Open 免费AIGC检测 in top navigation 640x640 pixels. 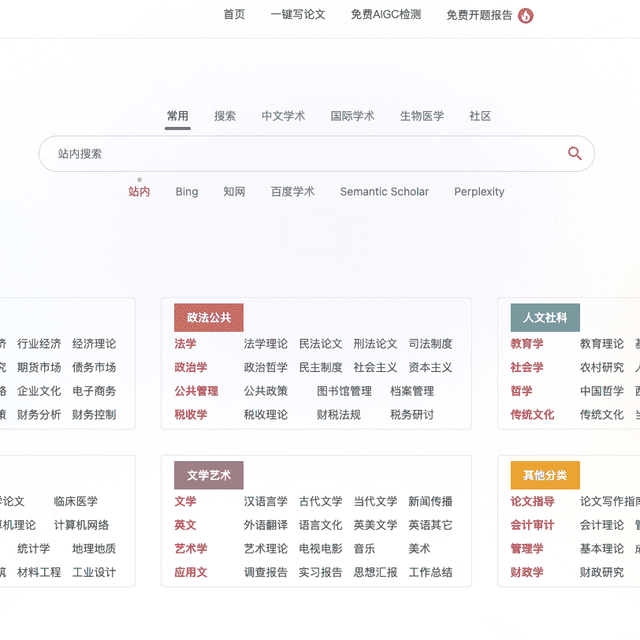(386, 15)
